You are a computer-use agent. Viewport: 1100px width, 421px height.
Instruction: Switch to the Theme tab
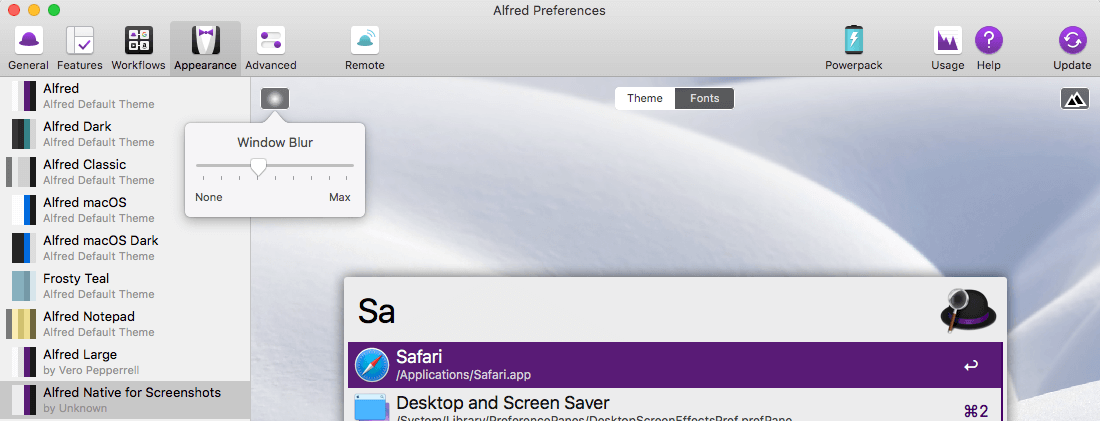coord(645,98)
